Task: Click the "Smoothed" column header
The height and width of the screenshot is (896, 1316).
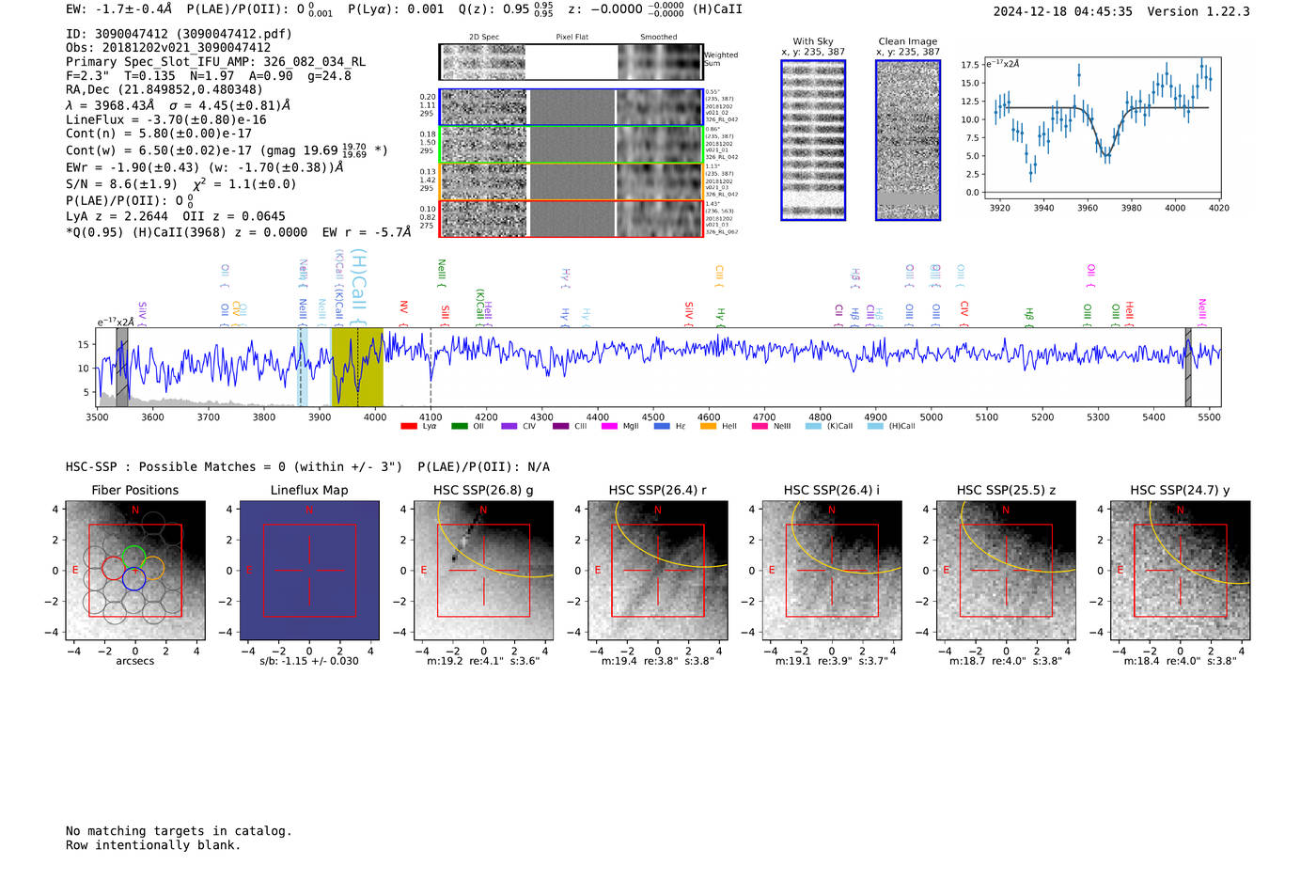Action: tap(658, 37)
